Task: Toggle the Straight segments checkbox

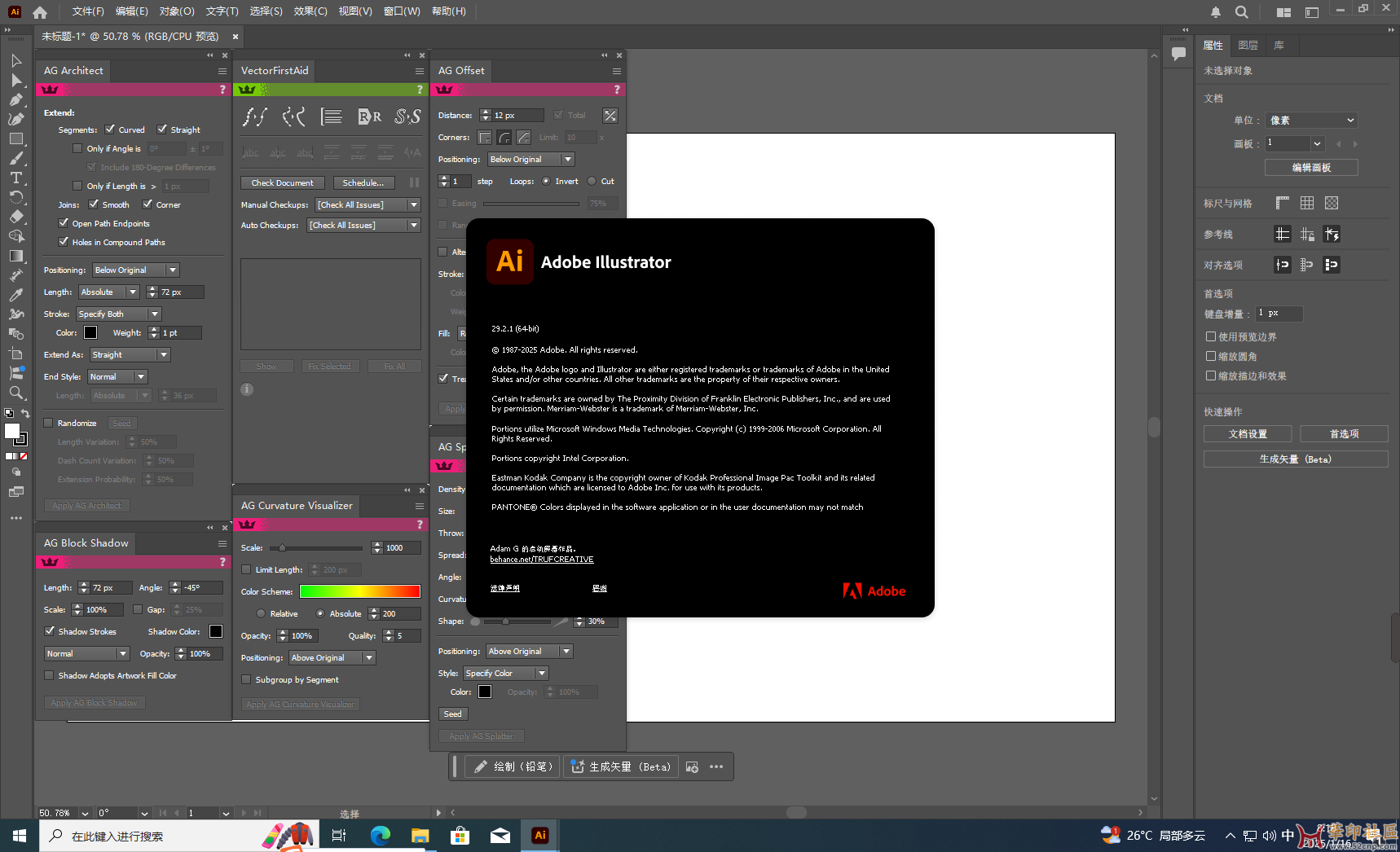Action: [162, 130]
